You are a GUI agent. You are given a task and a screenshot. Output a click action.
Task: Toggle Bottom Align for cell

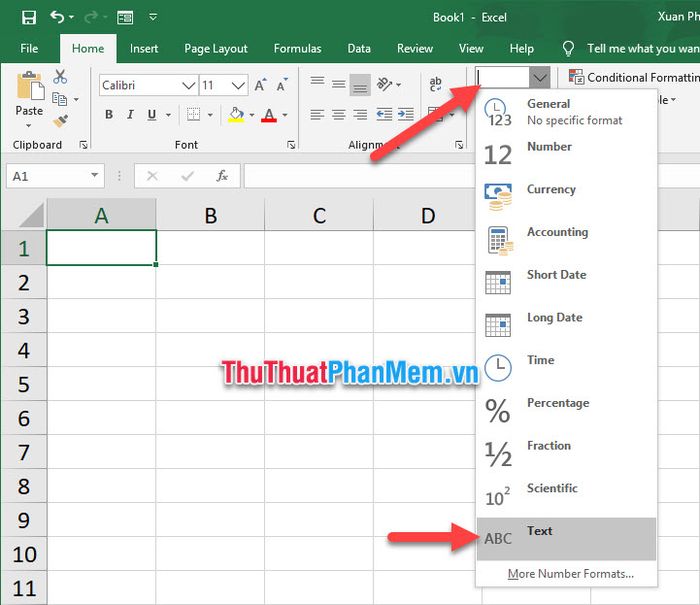(360, 85)
